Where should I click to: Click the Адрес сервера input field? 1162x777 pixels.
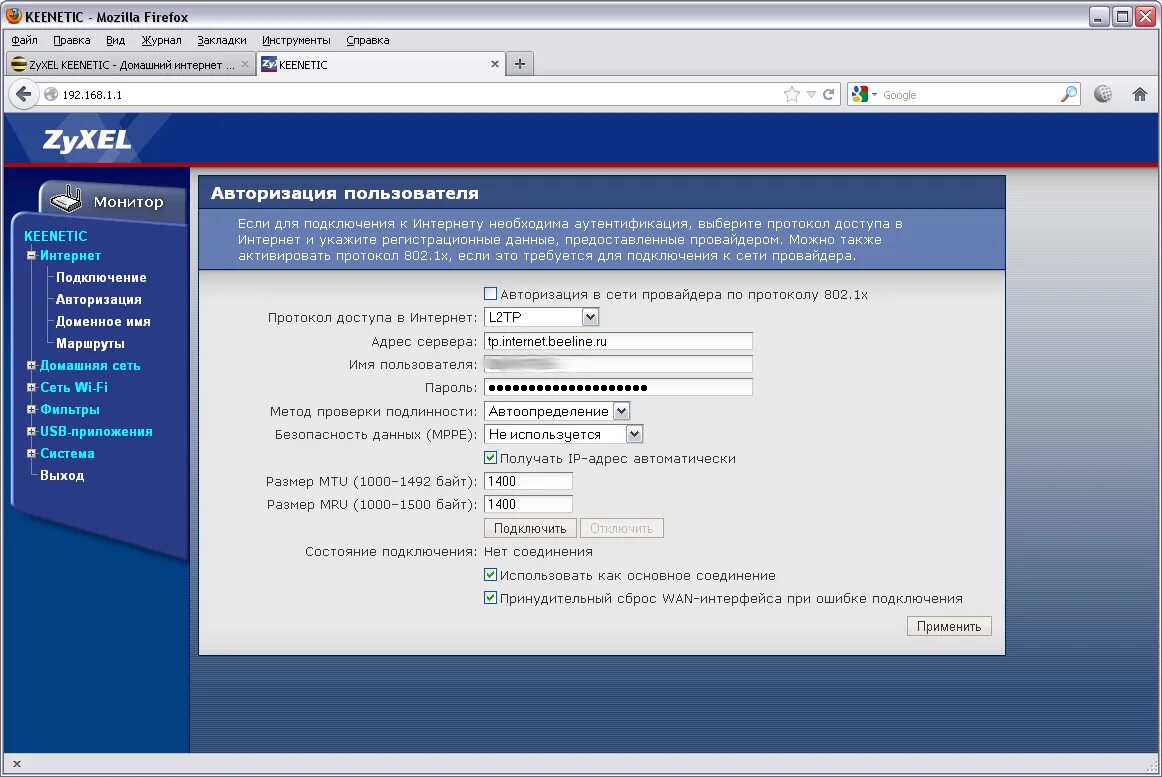coord(618,341)
